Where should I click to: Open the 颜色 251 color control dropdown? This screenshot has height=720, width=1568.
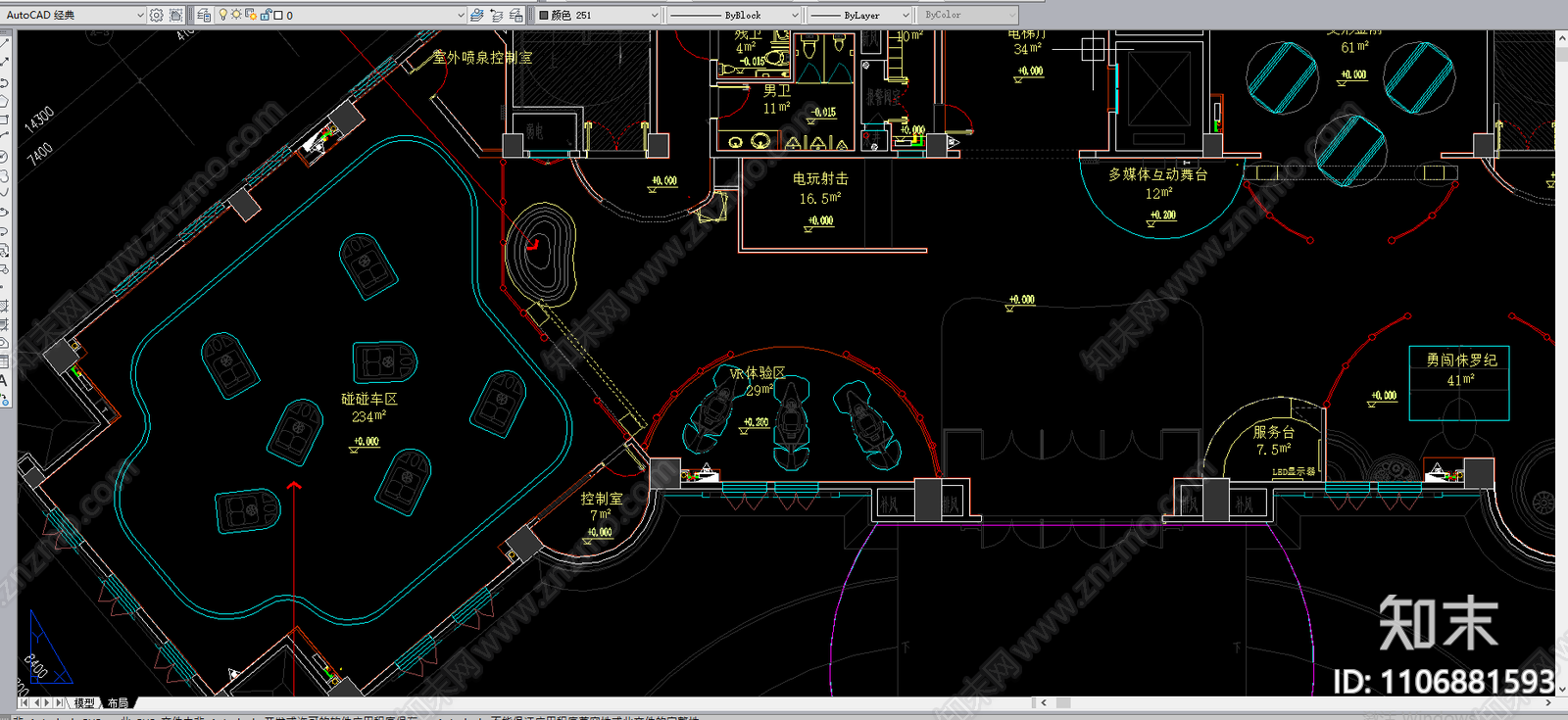(599, 15)
